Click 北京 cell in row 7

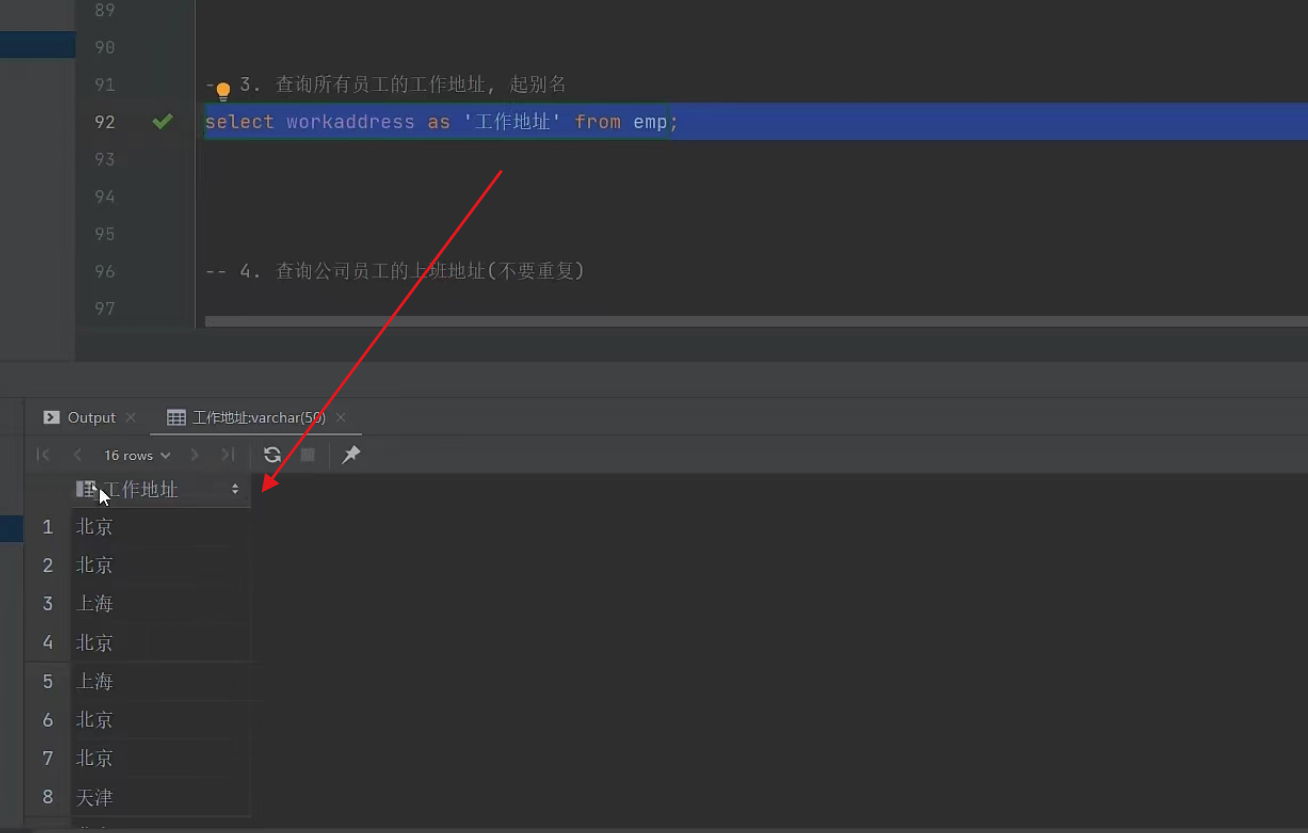pos(161,758)
